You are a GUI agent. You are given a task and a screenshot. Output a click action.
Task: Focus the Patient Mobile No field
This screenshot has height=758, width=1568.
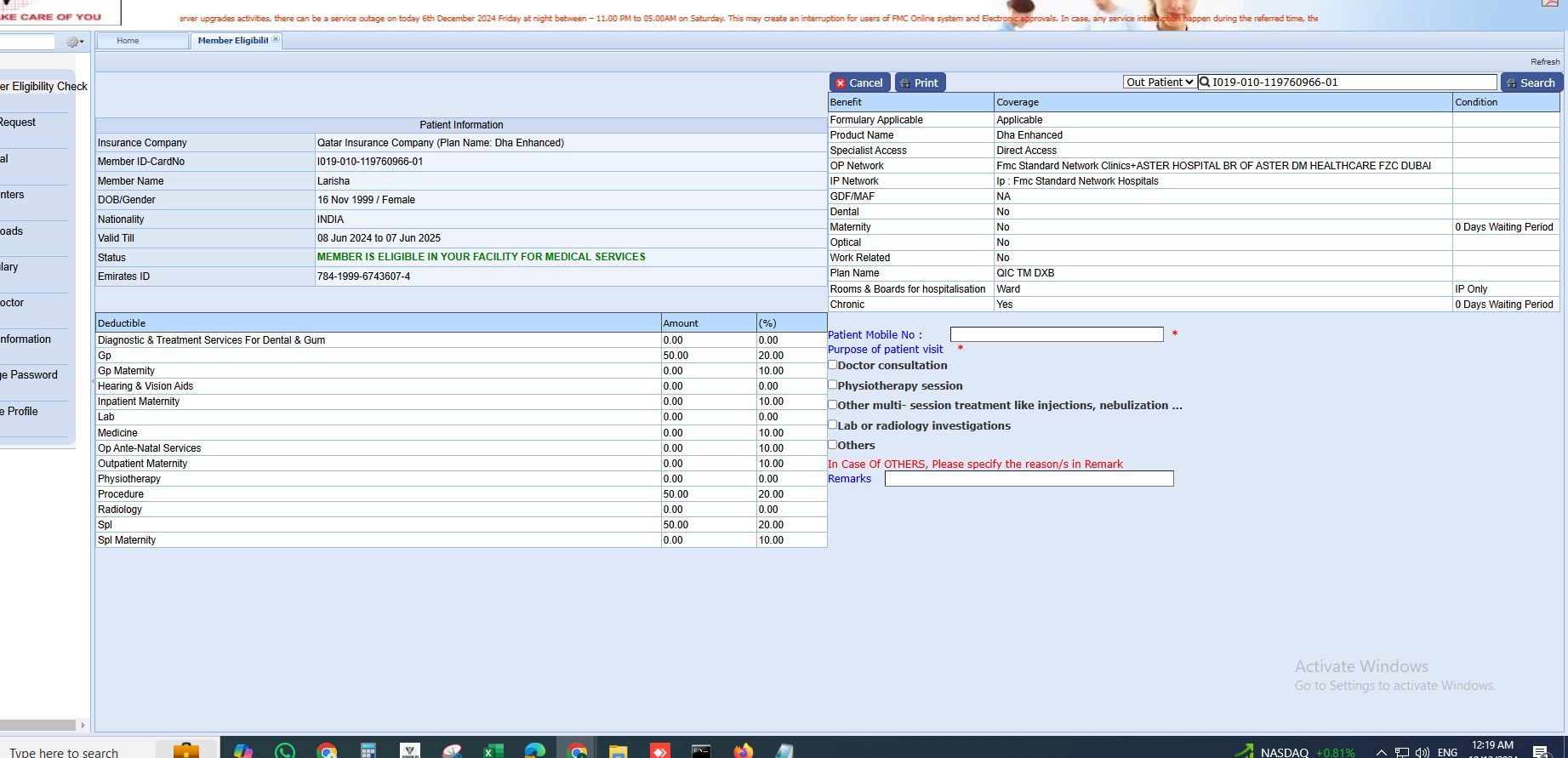click(x=1056, y=335)
